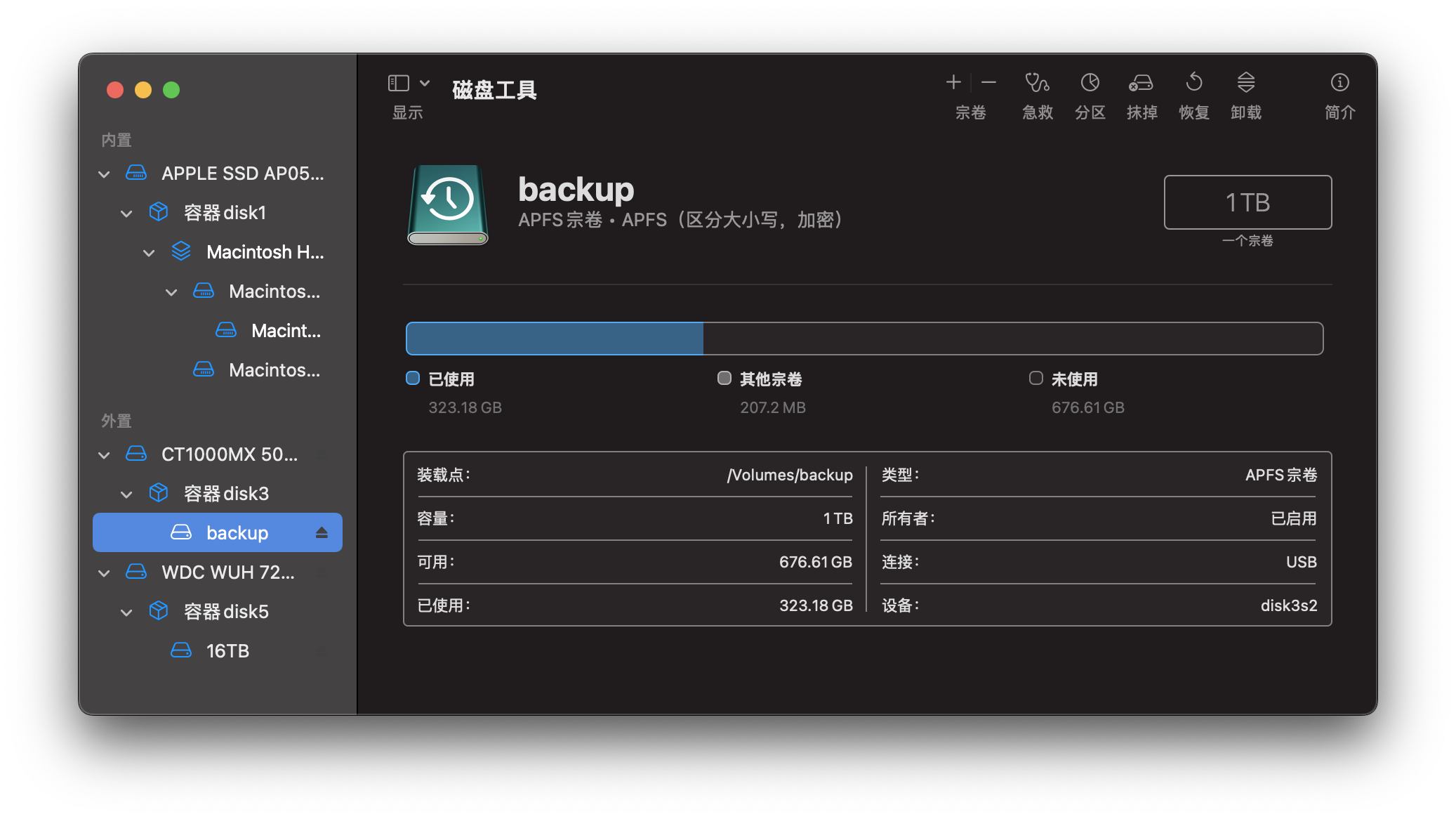
Task: Click the sidebar view (显示) icon
Action: [399, 83]
